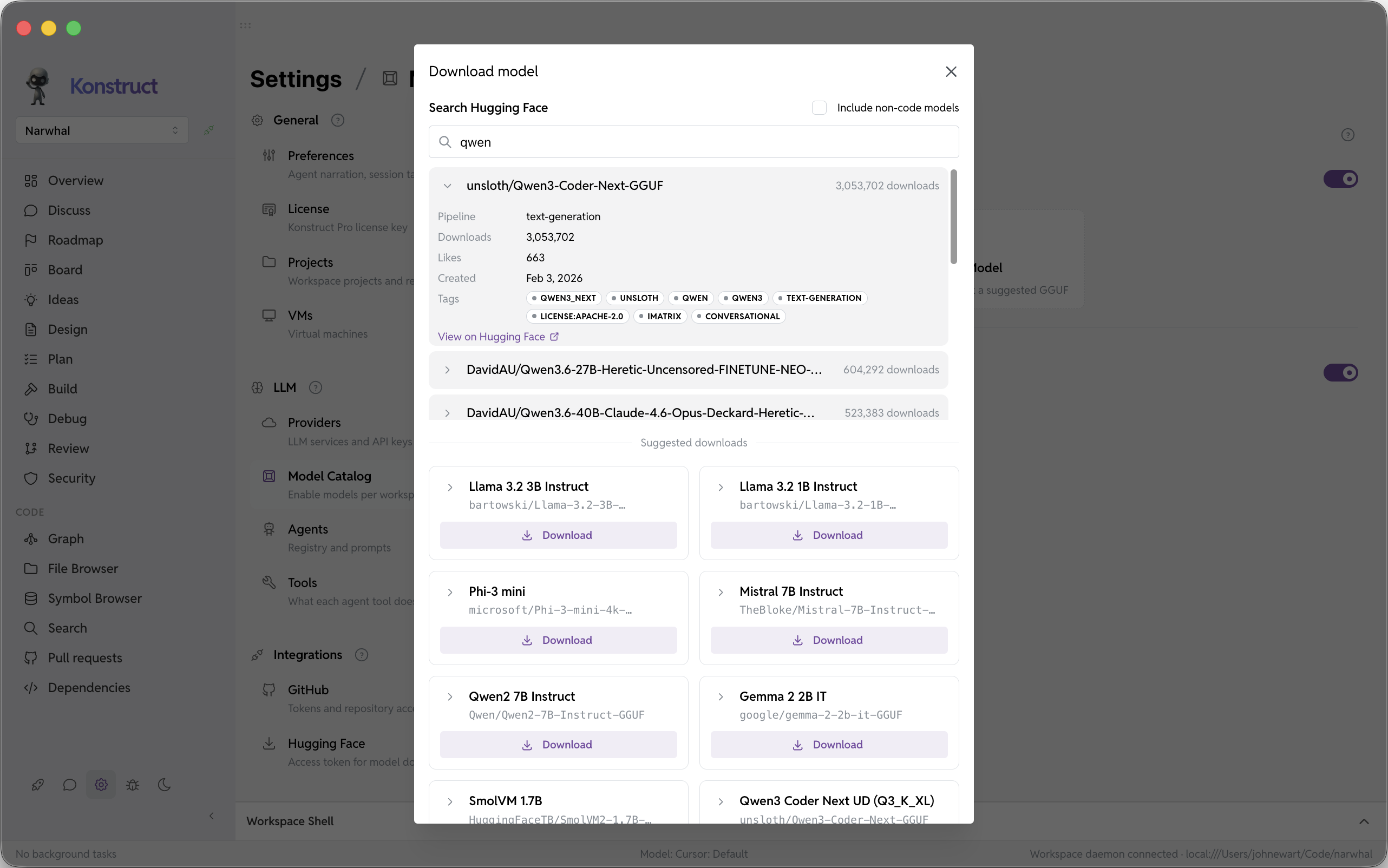Click the chat bubble icon in bottom toolbar

click(x=69, y=785)
